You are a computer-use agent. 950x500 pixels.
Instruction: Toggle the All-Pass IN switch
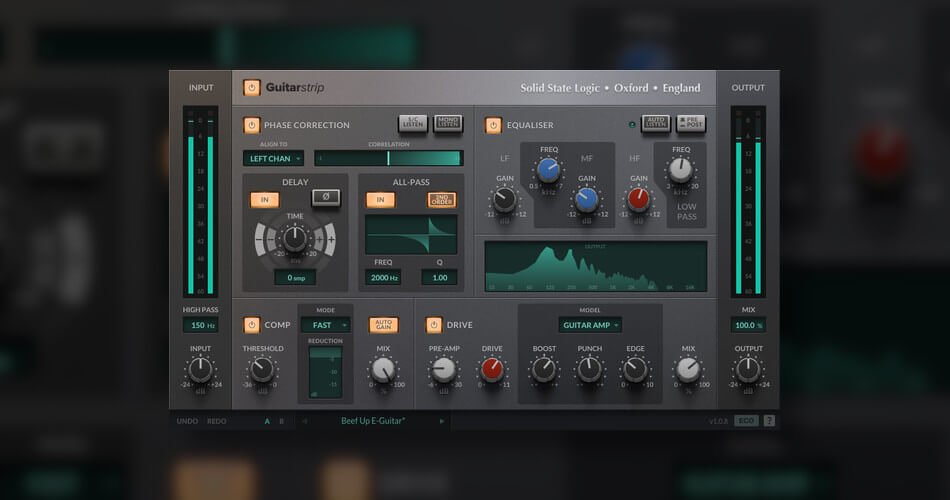coord(380,199)
